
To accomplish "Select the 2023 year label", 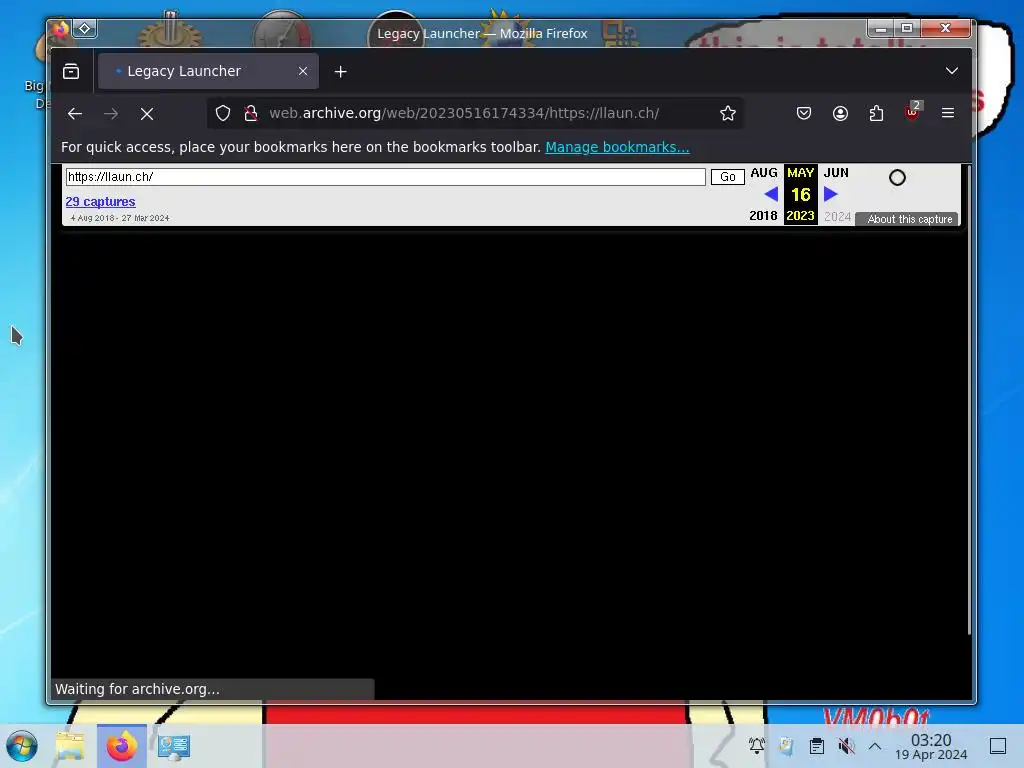I will [800, 216].
